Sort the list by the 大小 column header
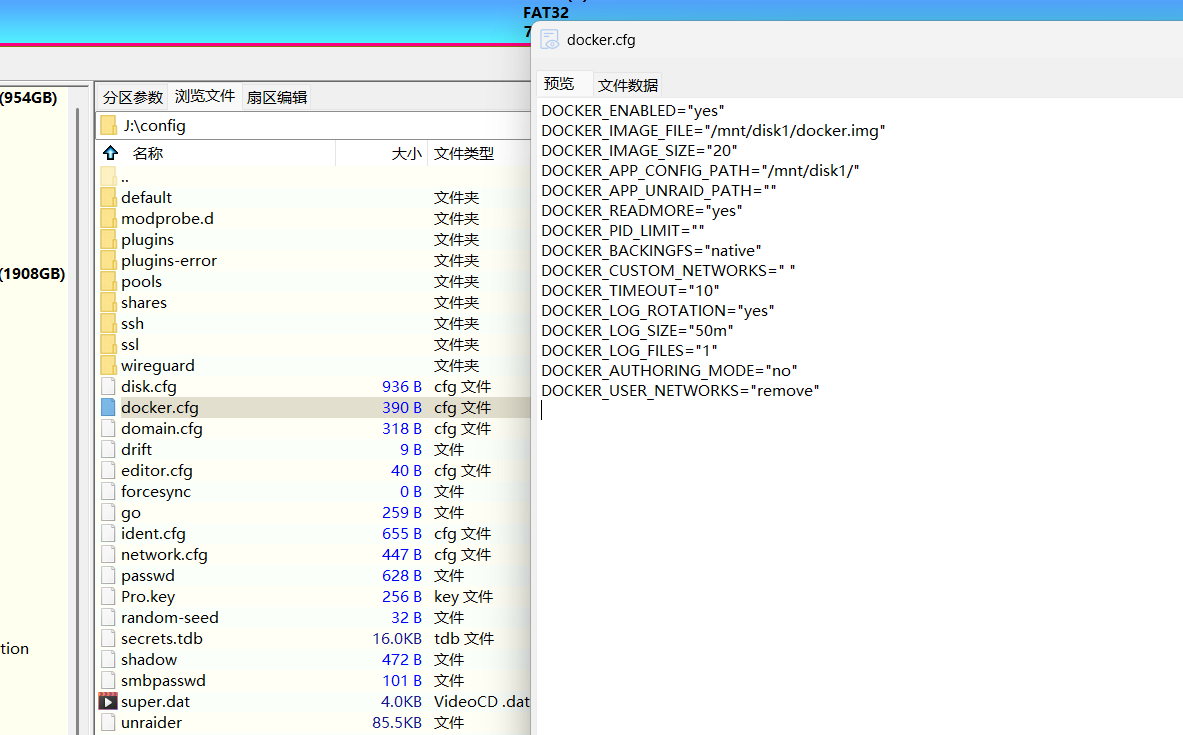The image size is (1183, 735). (x=407, y=154)
